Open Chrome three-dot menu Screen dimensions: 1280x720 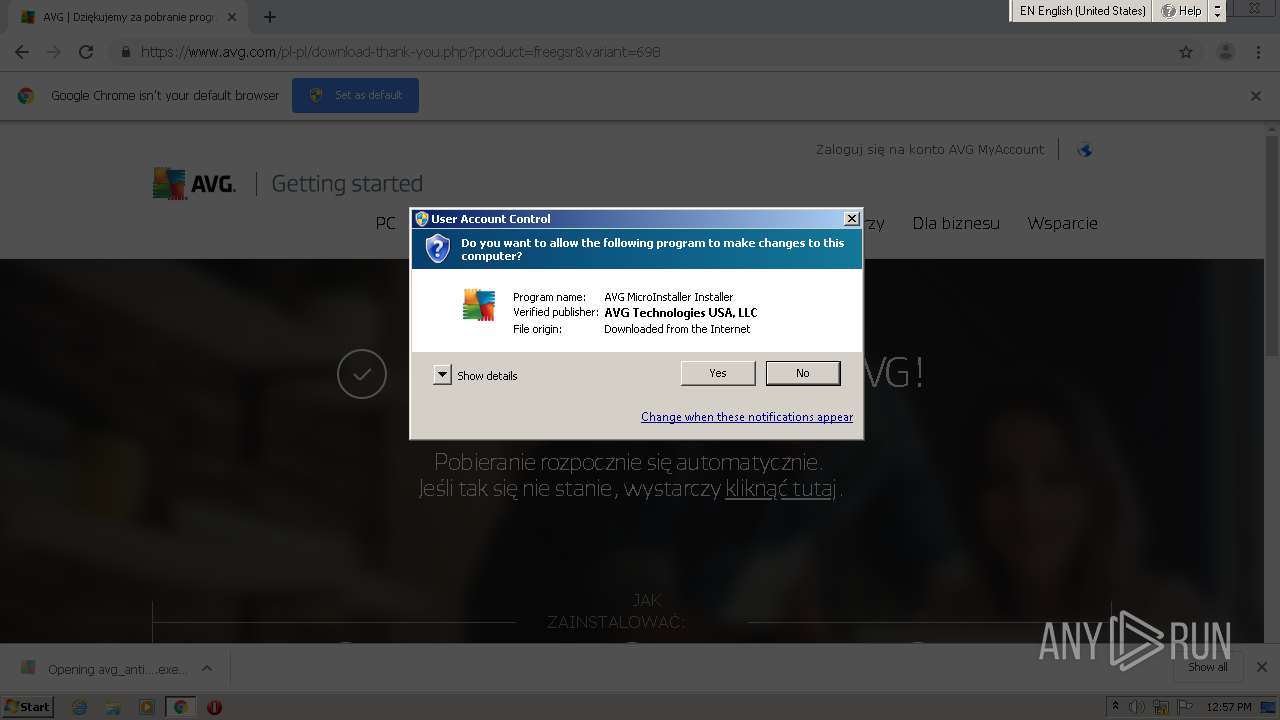[x=1258, y=52]
